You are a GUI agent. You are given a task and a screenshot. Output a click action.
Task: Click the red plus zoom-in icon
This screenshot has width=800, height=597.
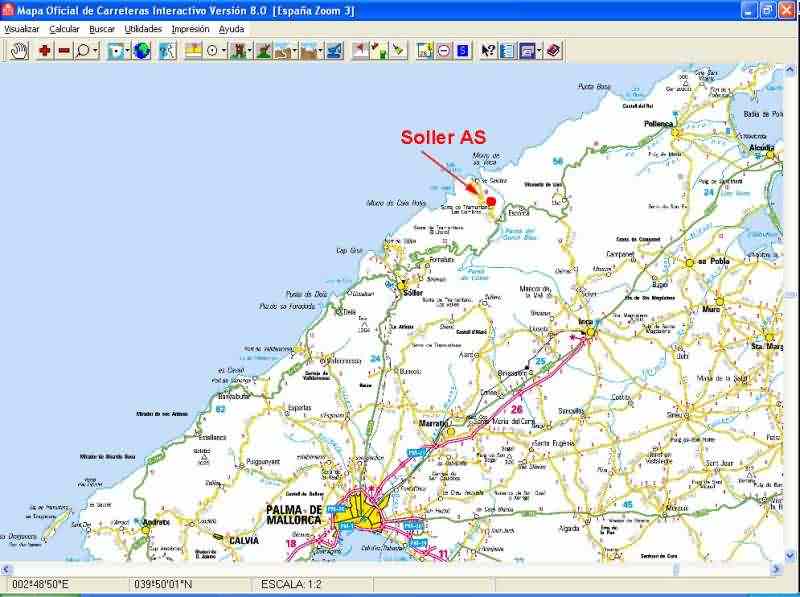(45, 51)
